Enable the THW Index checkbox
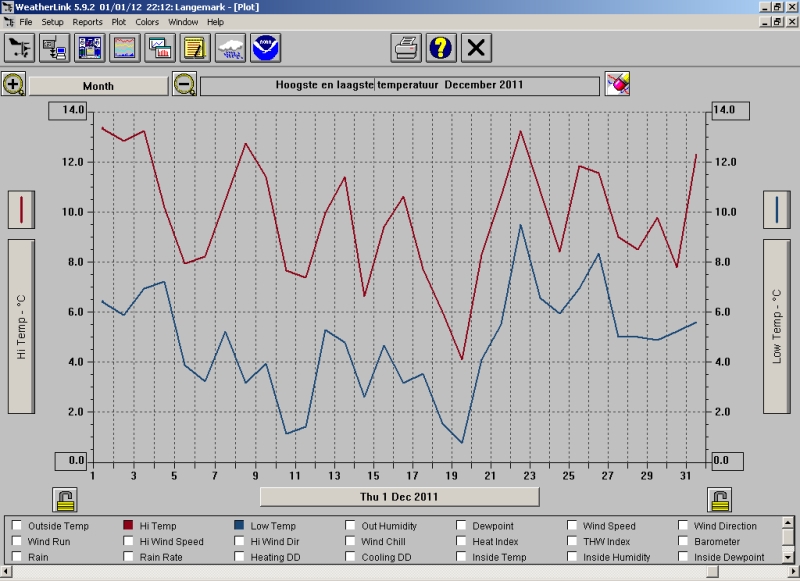This screenshot has width=800, height=581. (x=572, y=541)
